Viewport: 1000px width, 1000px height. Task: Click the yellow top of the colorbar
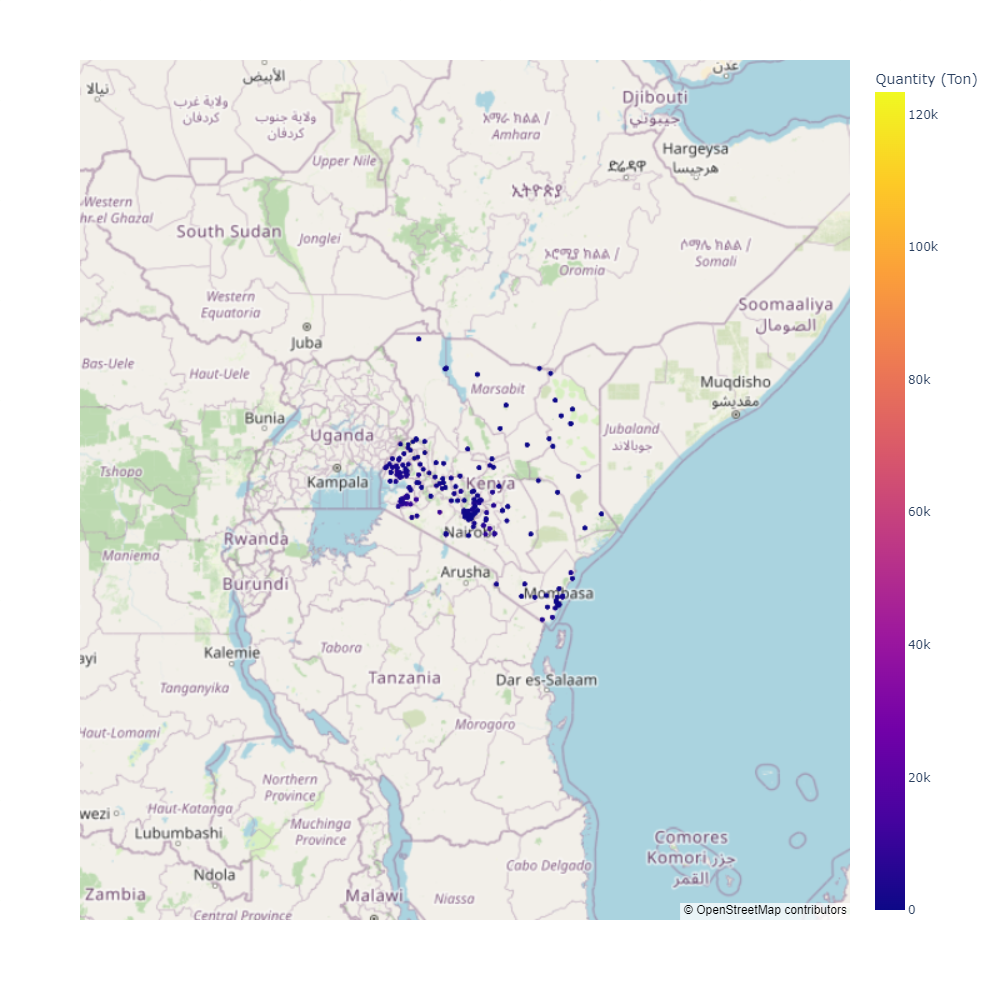[890, 98]
